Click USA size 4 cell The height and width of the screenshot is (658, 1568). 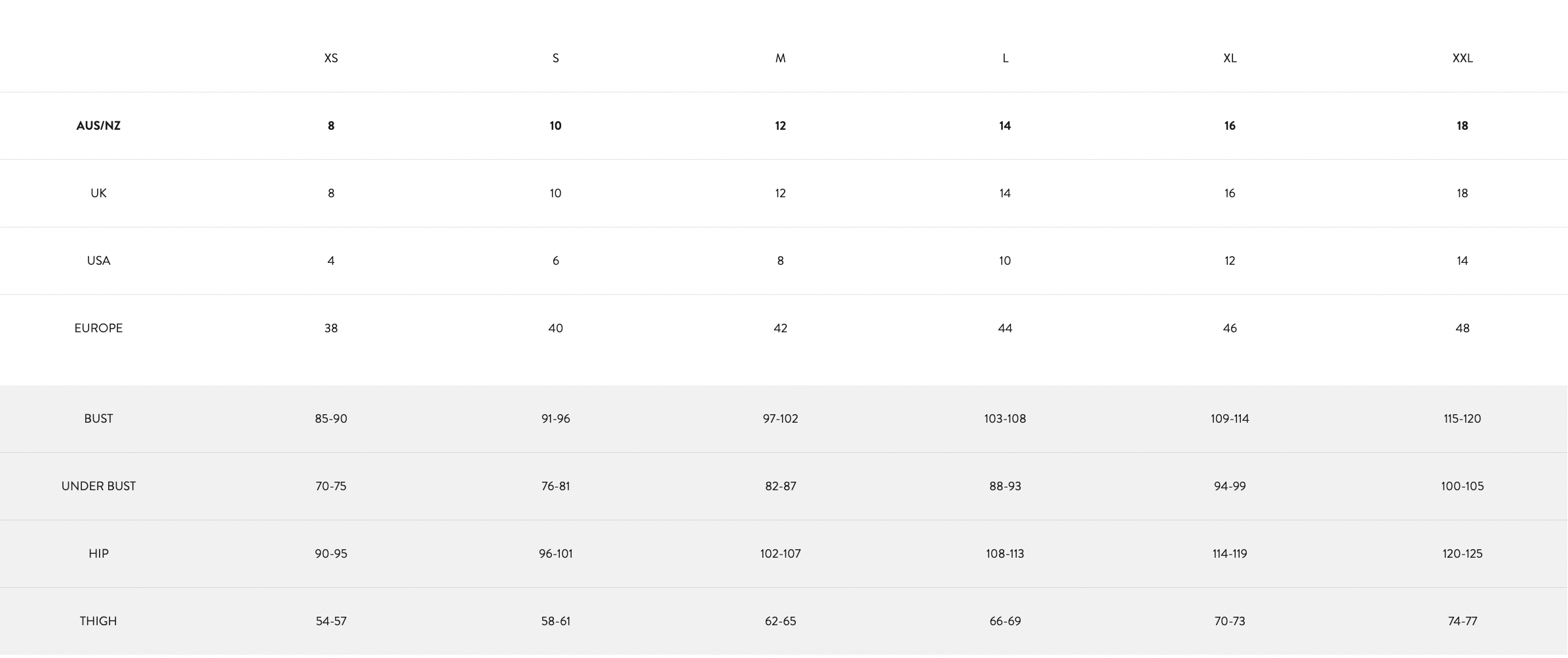coord(331,261)
